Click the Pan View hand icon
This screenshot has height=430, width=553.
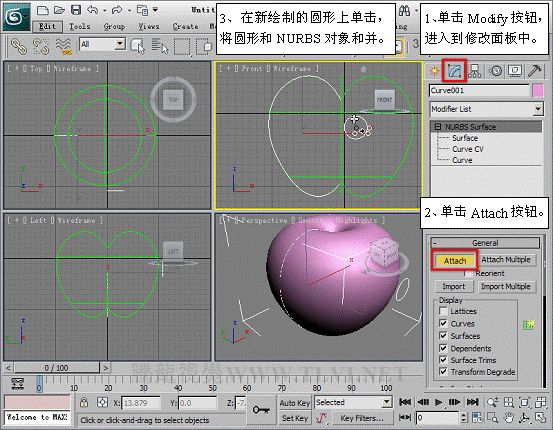[508, 418]
